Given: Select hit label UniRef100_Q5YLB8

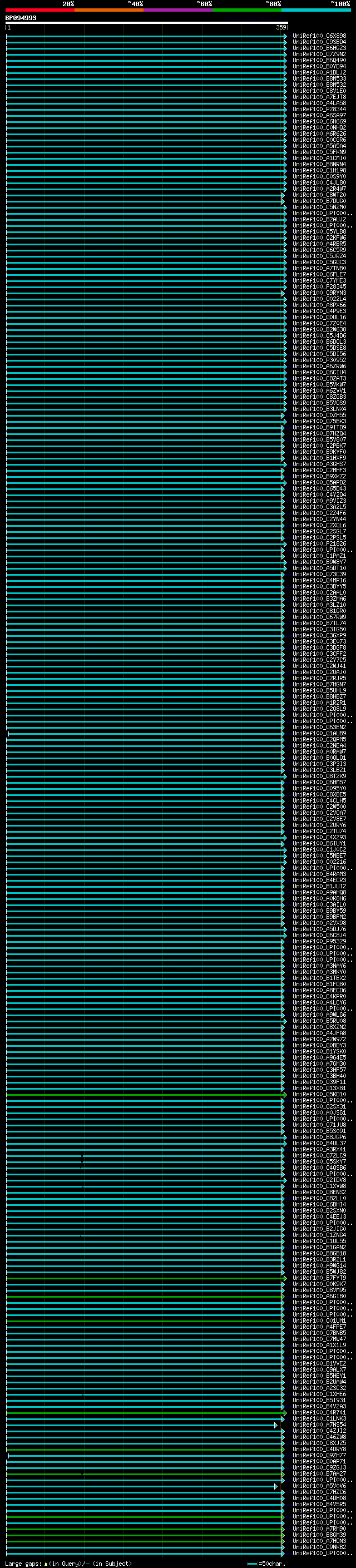Looking at the screenshot, I should [319, 232].
